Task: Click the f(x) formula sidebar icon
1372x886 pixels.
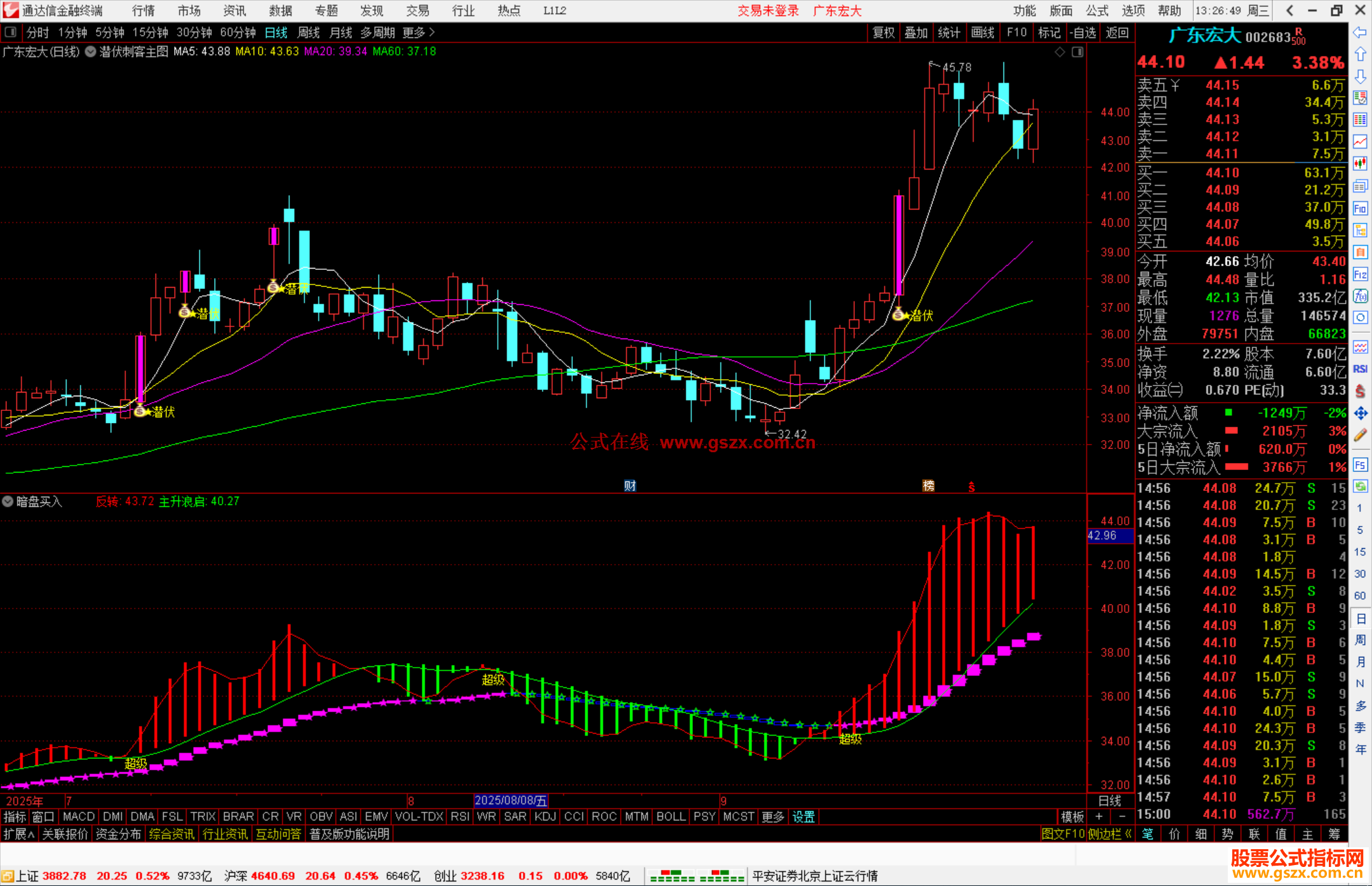Action: click(x=1360, y=296)
